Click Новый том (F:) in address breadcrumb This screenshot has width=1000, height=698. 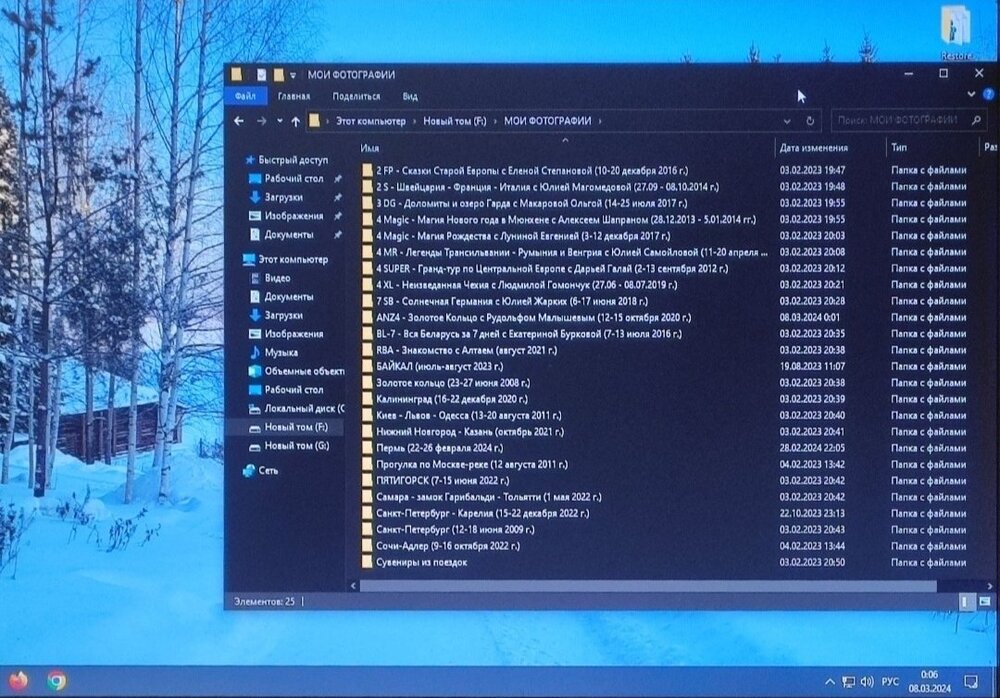point(454,121)
